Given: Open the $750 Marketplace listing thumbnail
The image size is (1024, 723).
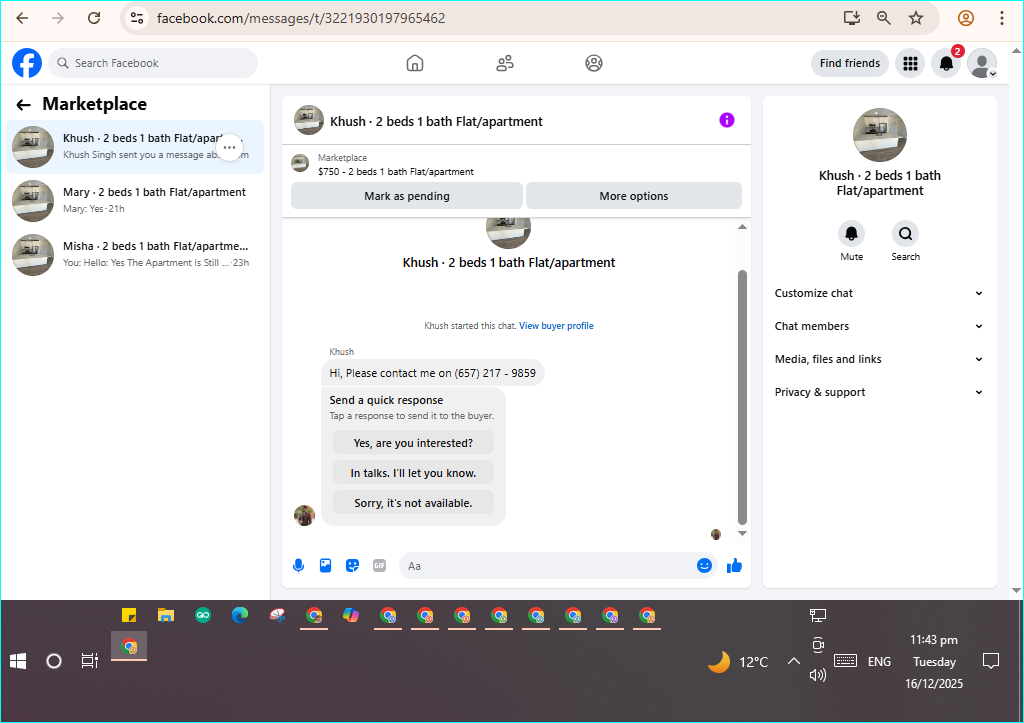Looking at the screenshot, I should click(x=300, y=163).
